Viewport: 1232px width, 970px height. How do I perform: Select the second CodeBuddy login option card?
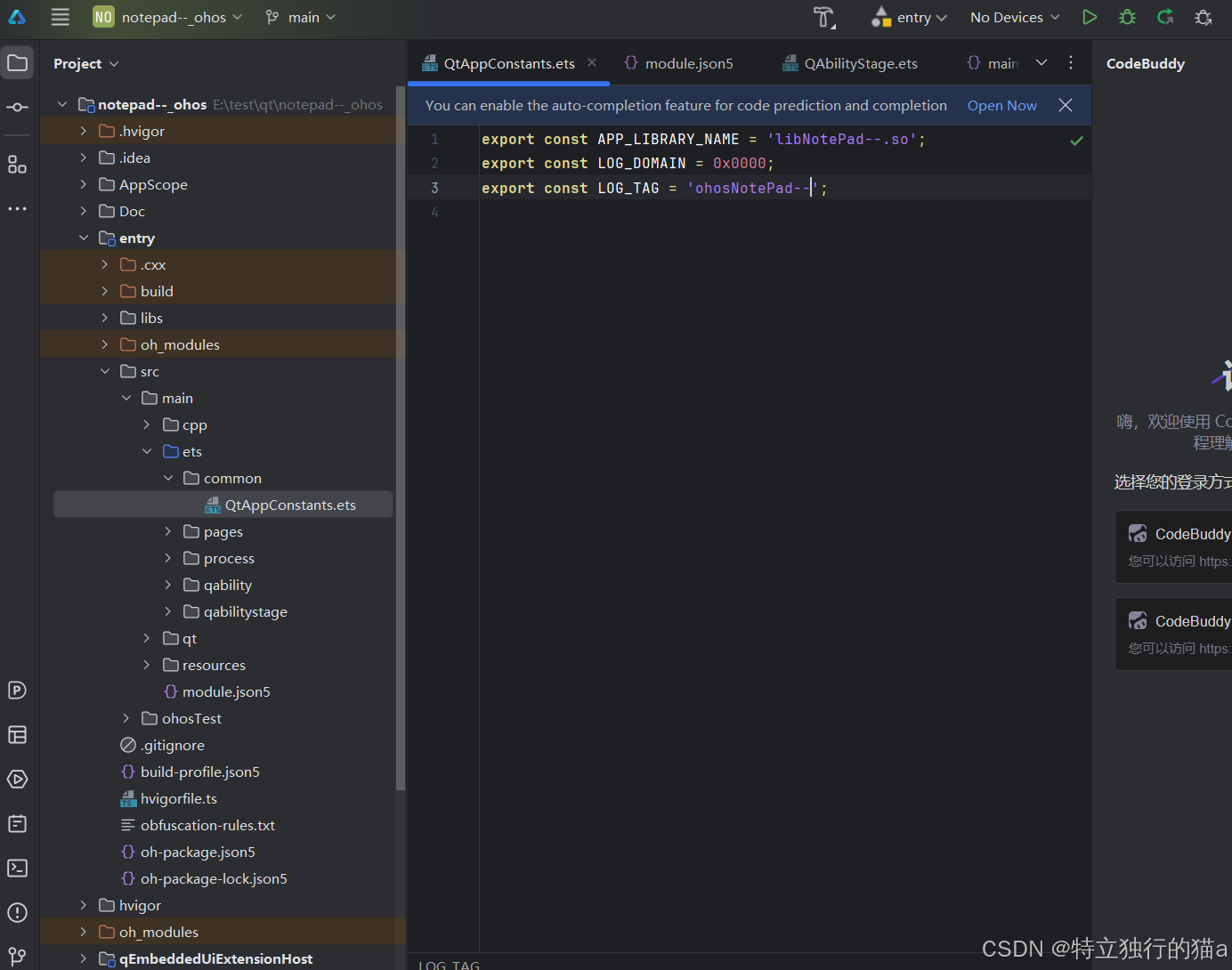[1173, 634]
